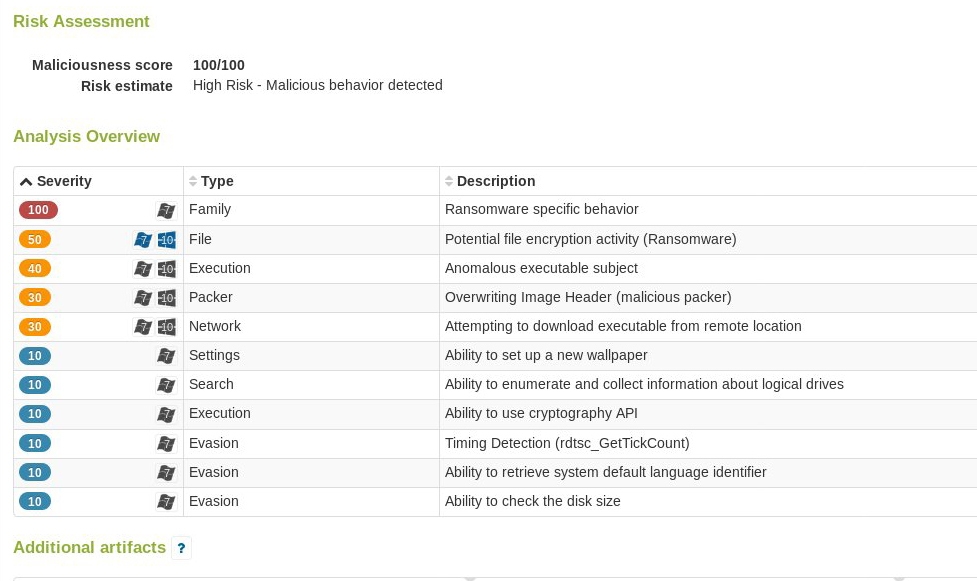Click Windows 7 icon in Search row
The height and width of the screenshot is (581, 977).
click(x=166, y=385)
